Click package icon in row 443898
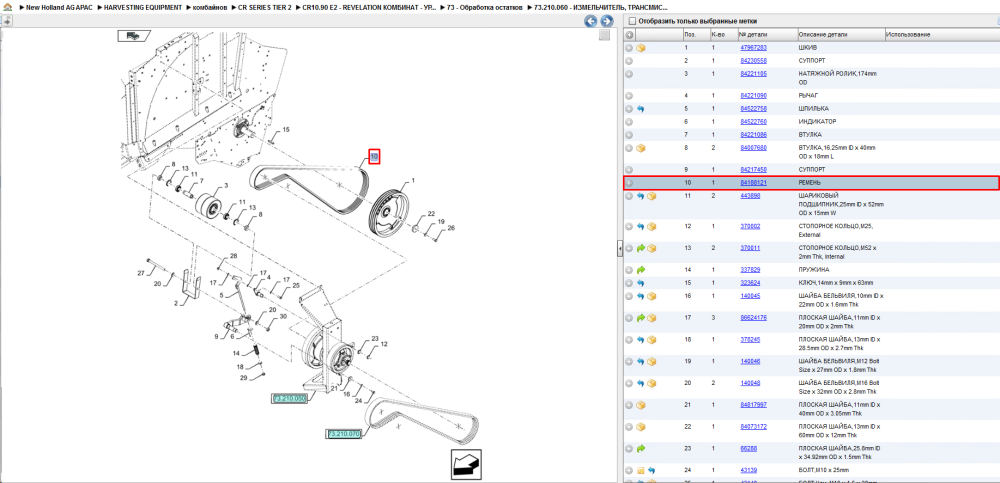This screenshot has height=483, width=1000. pyautogui.click(x=651, y=196)
